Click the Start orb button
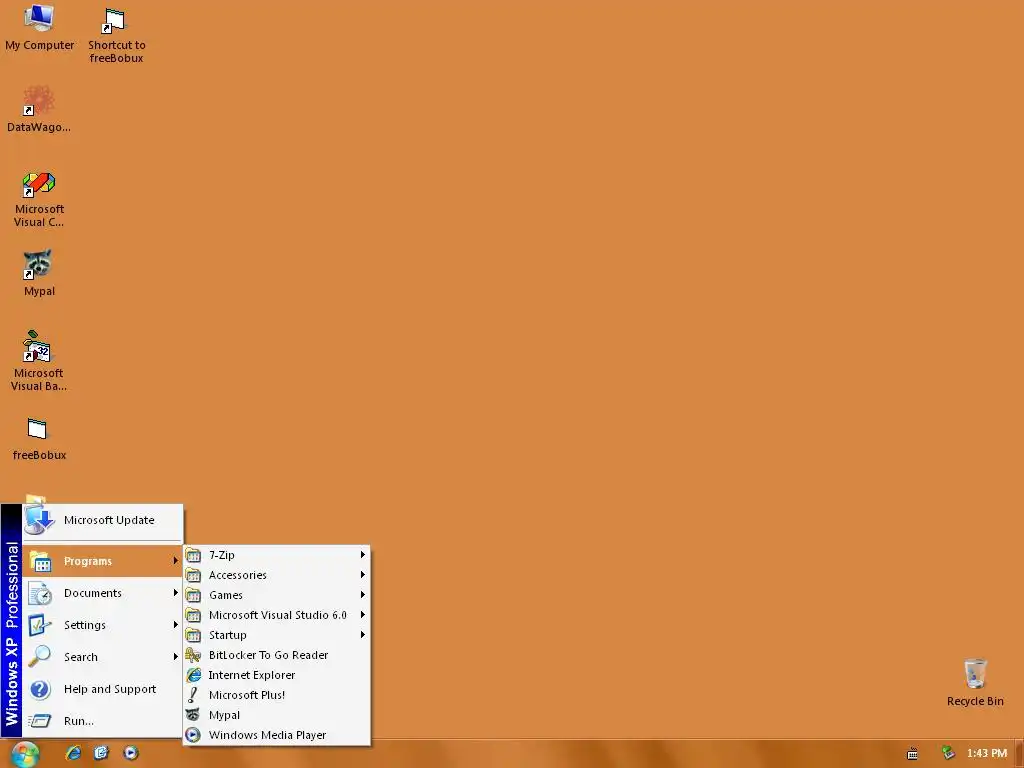Screen dimensions: 1024x768 [x=25, y=754]
